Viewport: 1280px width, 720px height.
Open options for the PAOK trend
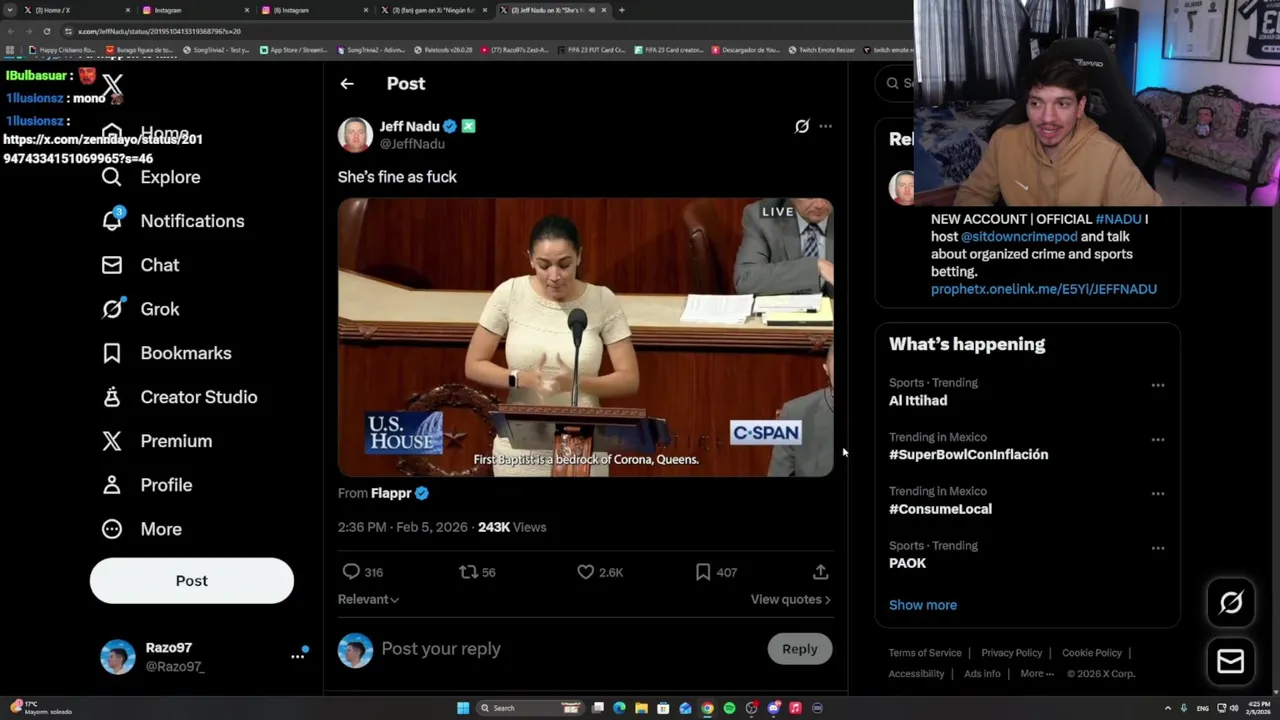point(1158,548)
